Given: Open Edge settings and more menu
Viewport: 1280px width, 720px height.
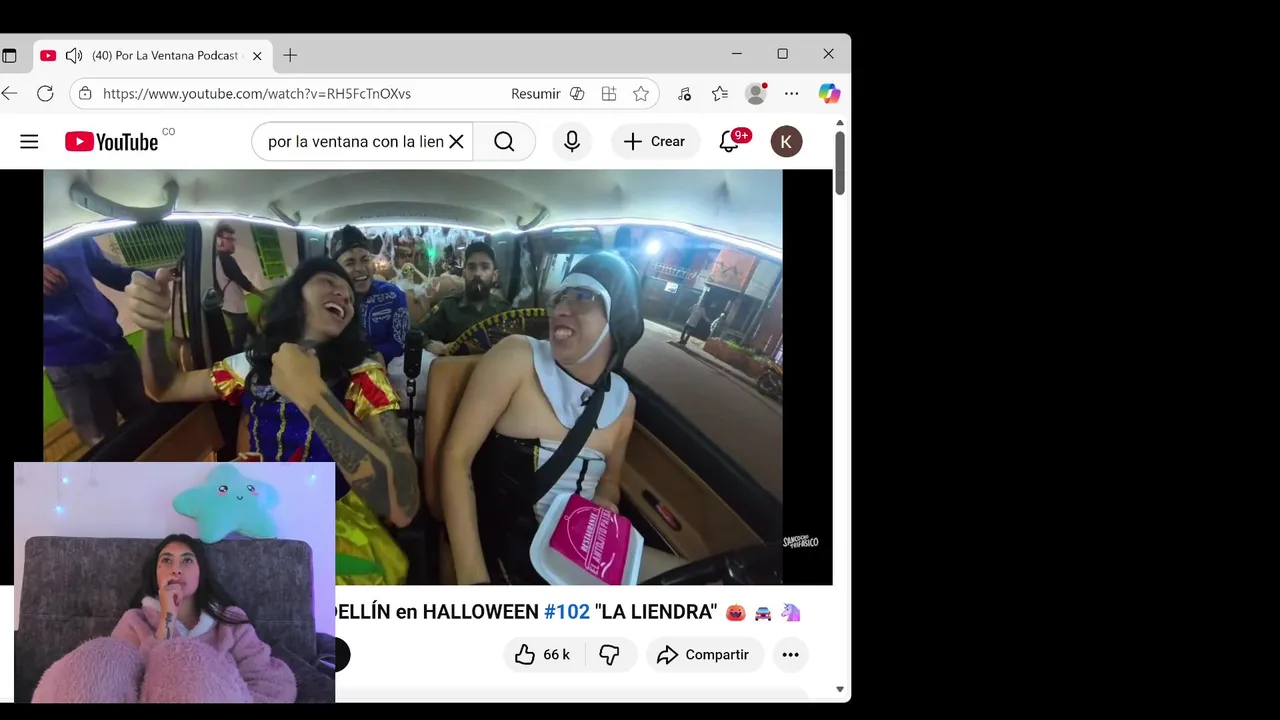Looking at the screenshot, I should click(792, 94).
